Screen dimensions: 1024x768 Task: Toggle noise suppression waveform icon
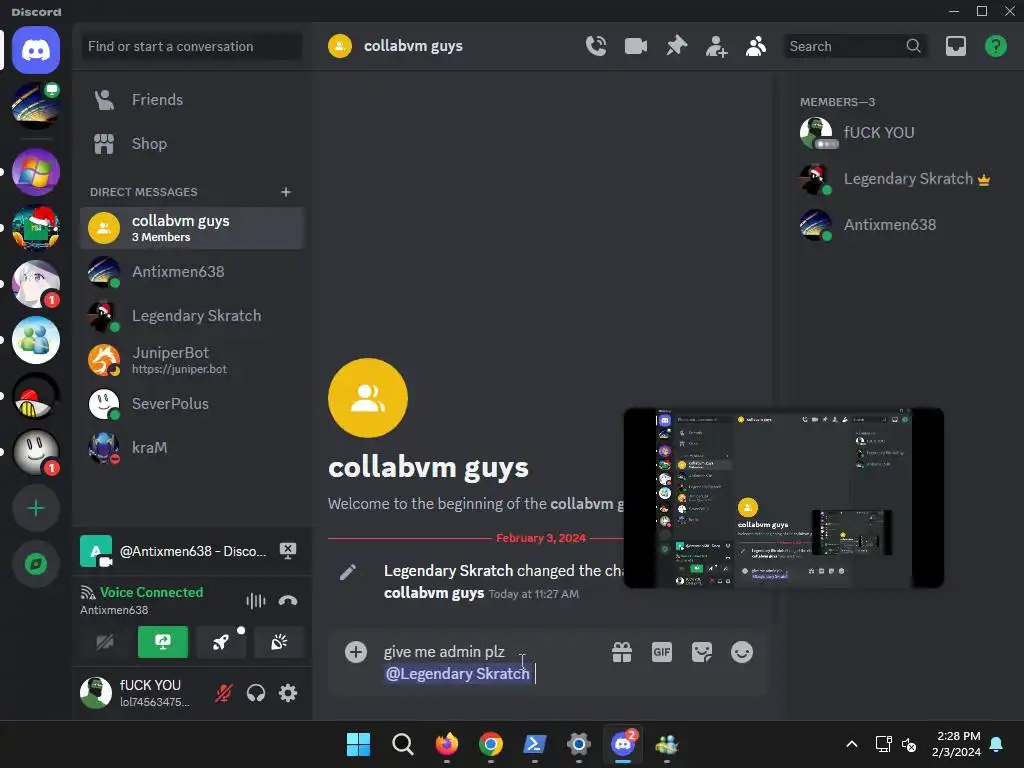(x=256, y=601)
